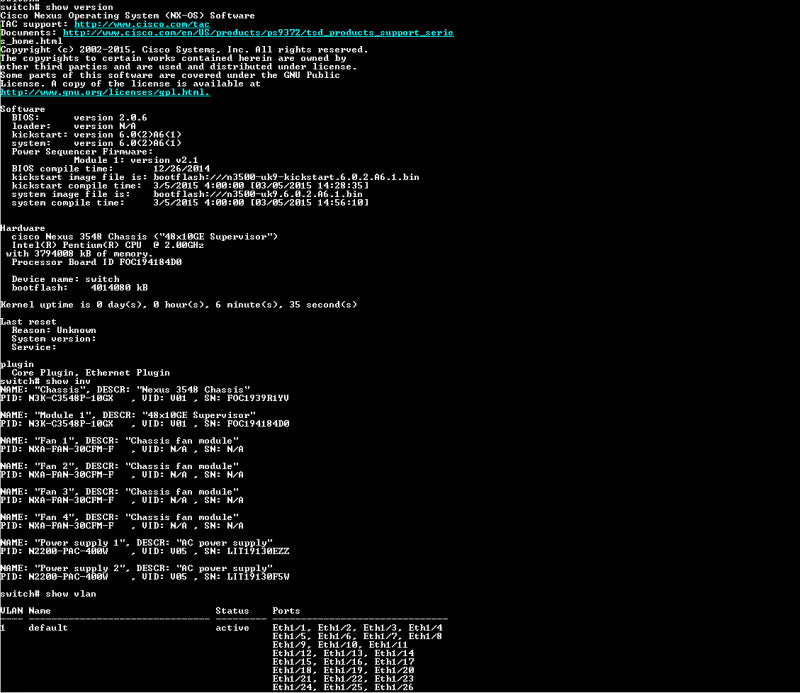Click the NAME "Module 1" inventory line
Screen dimensions: 800x693
click(x=128, y=415)
